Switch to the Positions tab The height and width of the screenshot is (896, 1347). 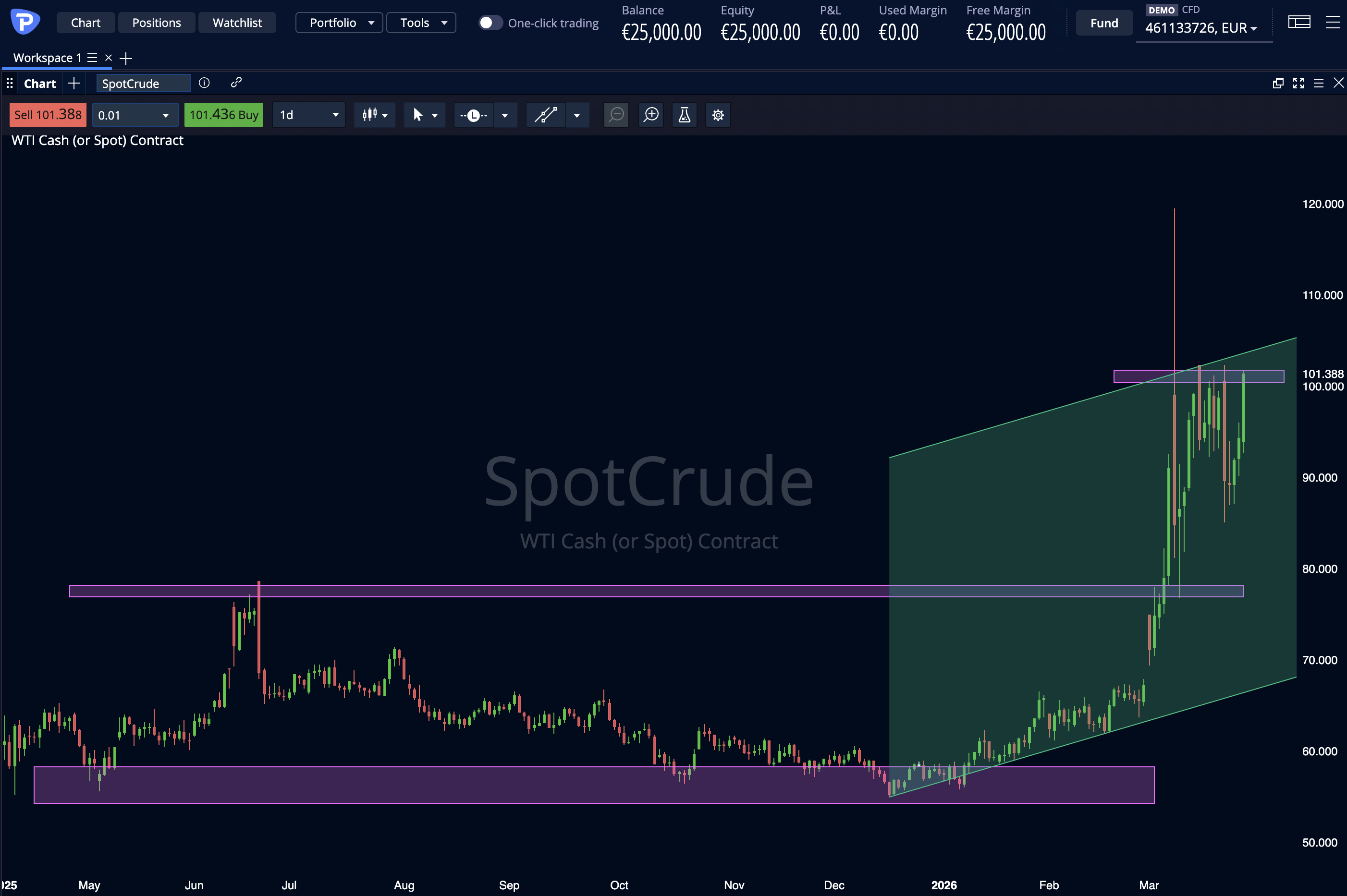(156, 23)
